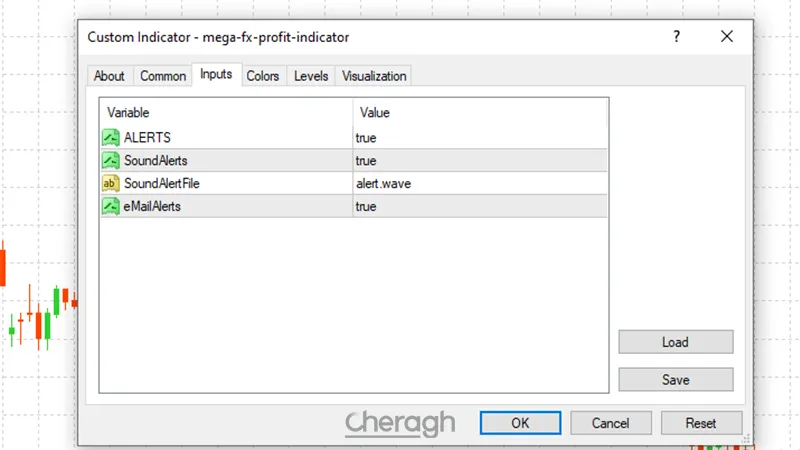Click the SoundAlerts variable boolean icon
The image size is (800, 450).
pyautogui.click(x=110, y=160)
